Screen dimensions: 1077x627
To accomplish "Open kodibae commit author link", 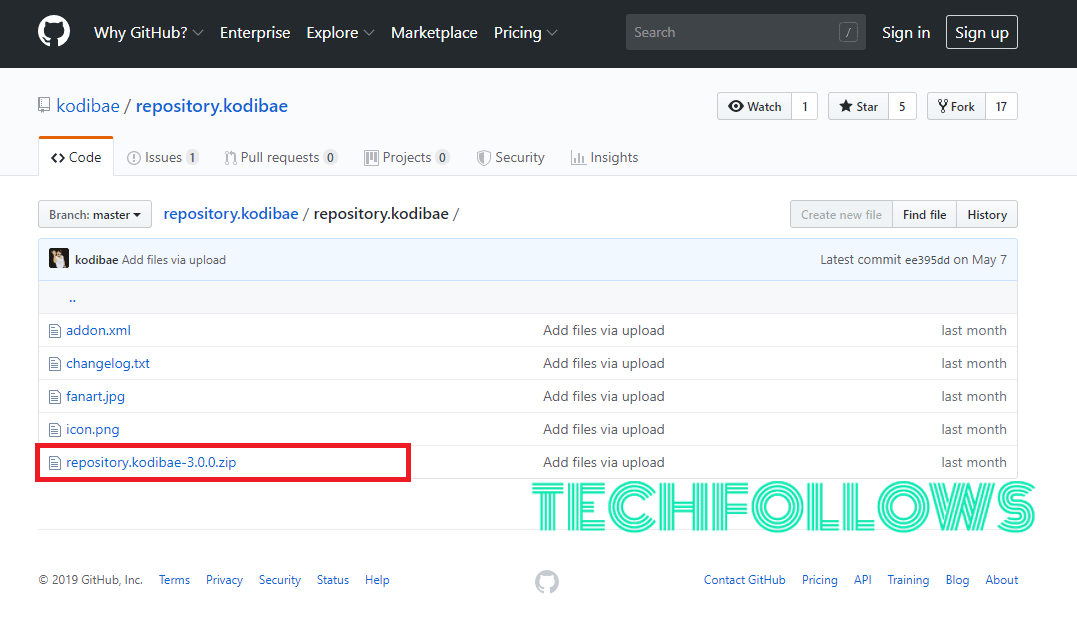I will point(96,260).
